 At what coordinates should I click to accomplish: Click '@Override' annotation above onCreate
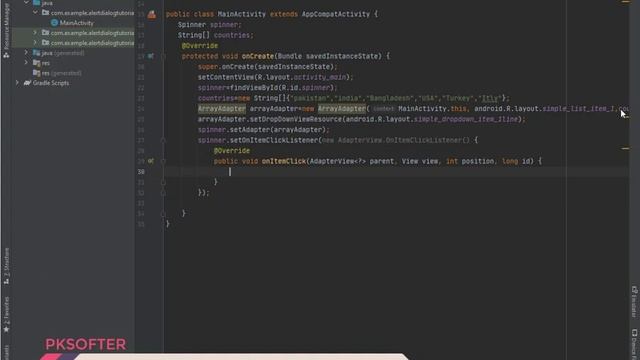tap(200, 46)
